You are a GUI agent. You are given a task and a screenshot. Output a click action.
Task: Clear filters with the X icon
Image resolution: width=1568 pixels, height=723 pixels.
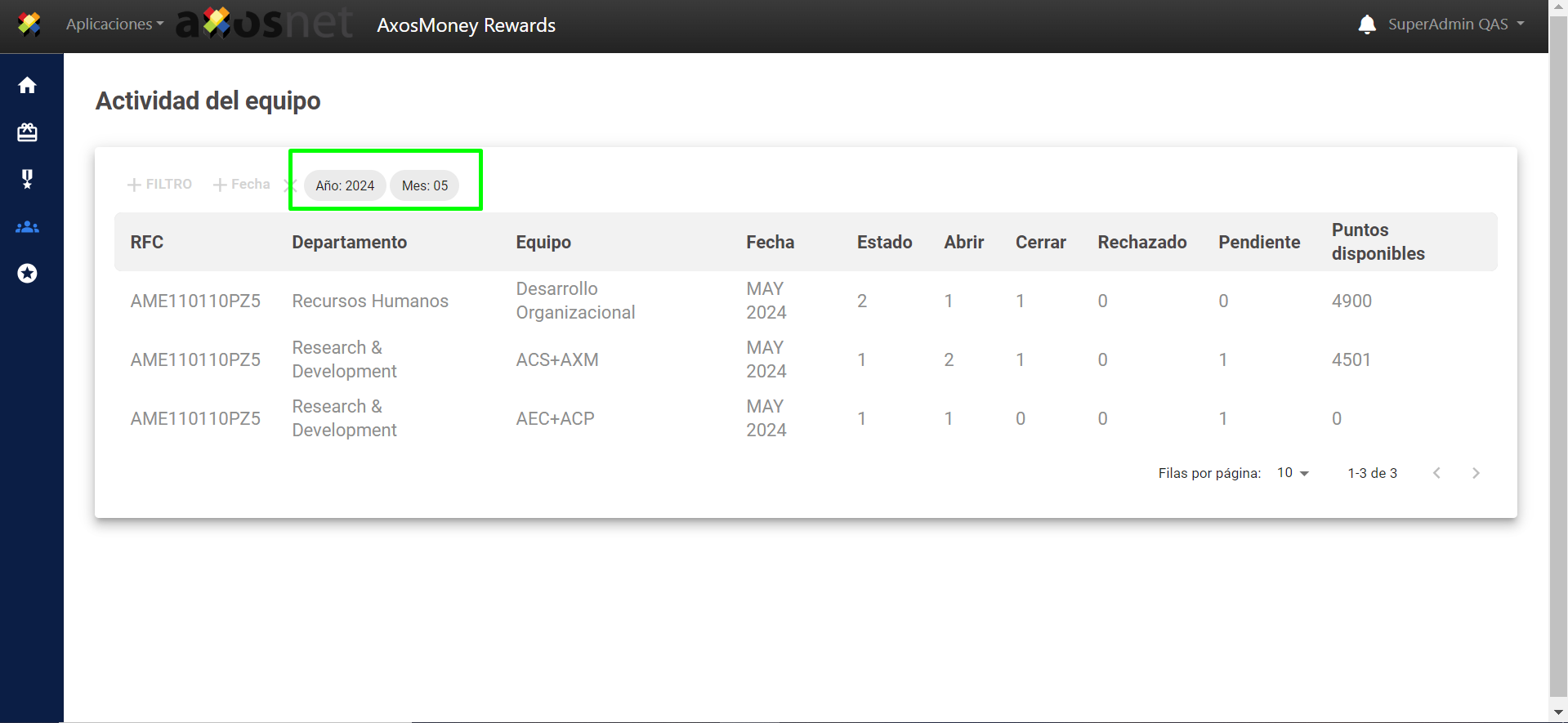pyautogui.click(x=289, y=185)
